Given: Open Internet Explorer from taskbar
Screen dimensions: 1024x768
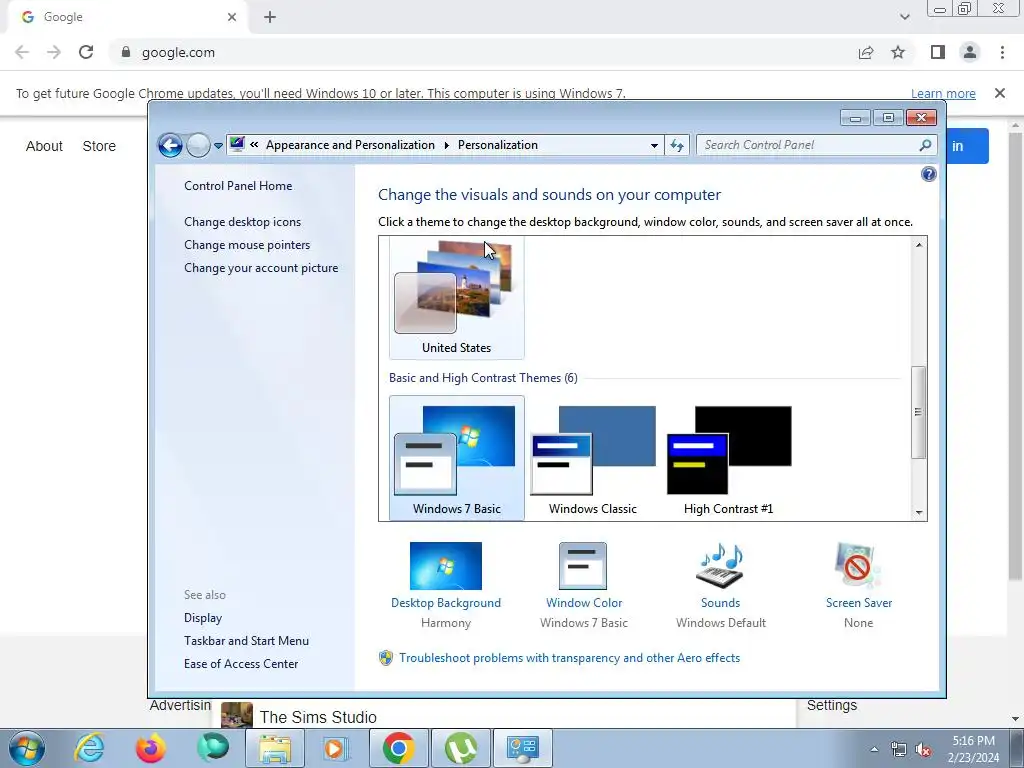Looking at the screenshot, I should [x=89, y=748].
